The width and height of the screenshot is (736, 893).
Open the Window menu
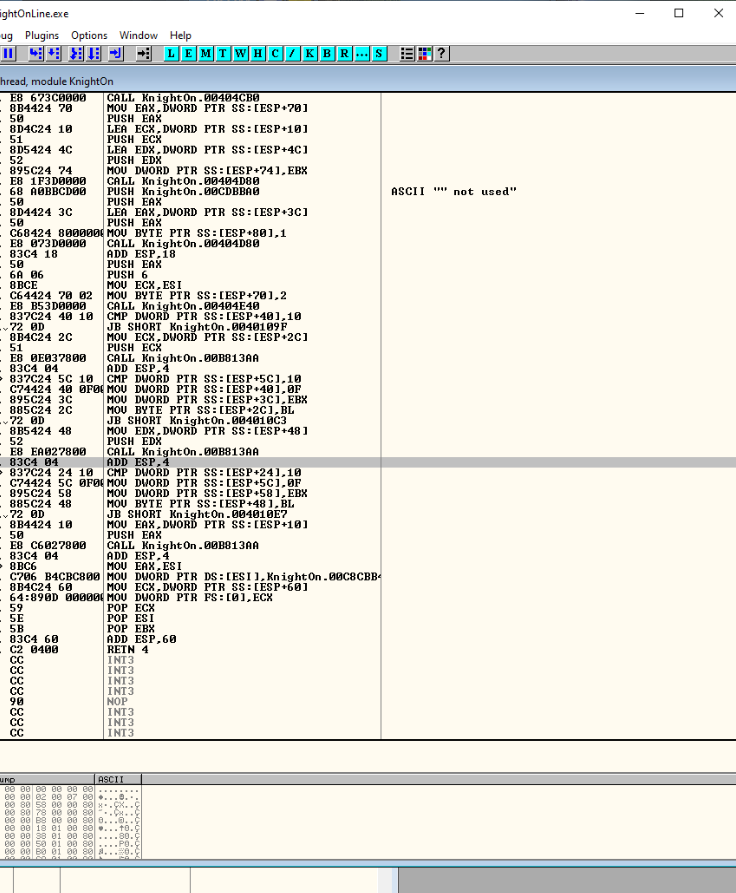pyautogui.click(x=138, y=35)
